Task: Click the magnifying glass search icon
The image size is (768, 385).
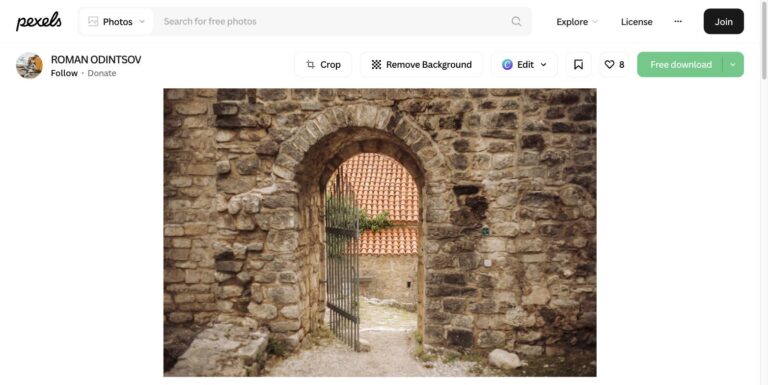Action: coord(516,21)
